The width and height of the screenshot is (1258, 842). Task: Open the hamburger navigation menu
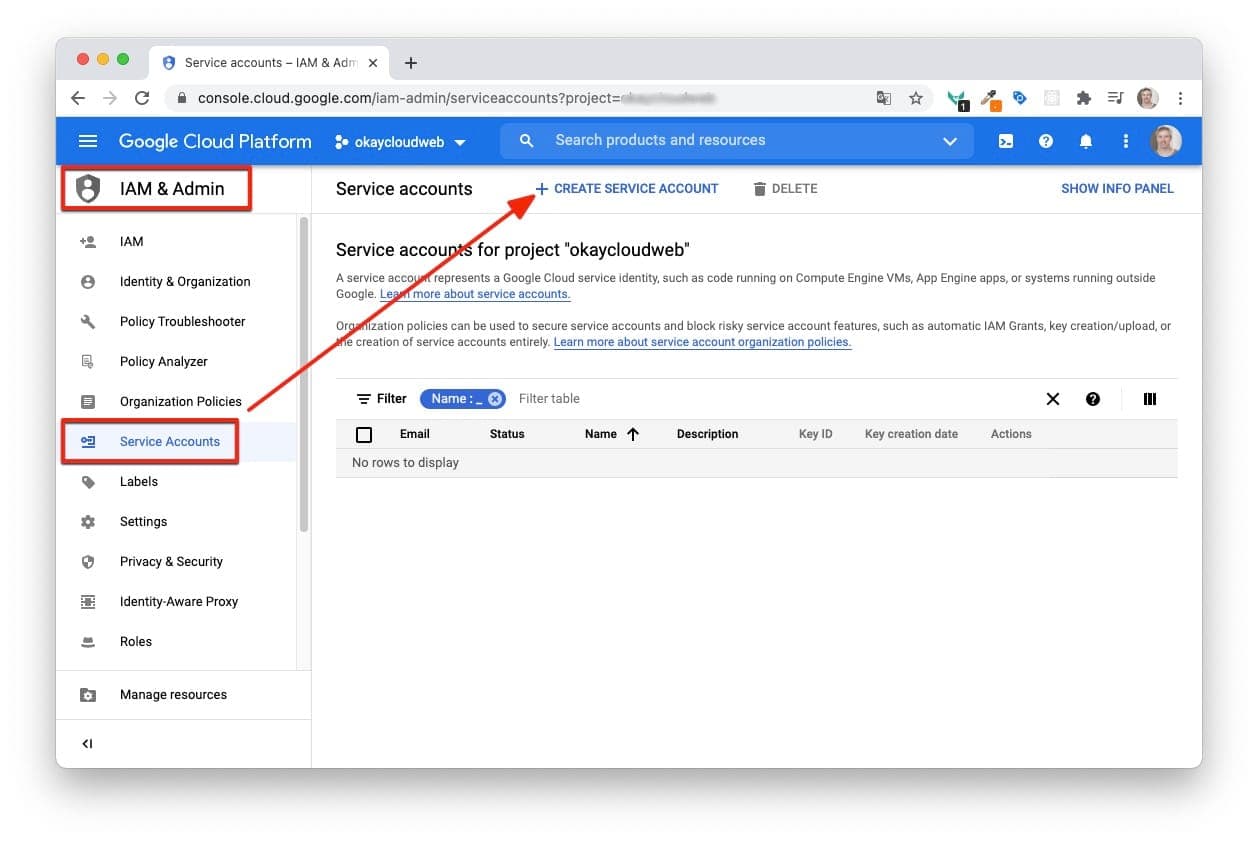[88, 141]
